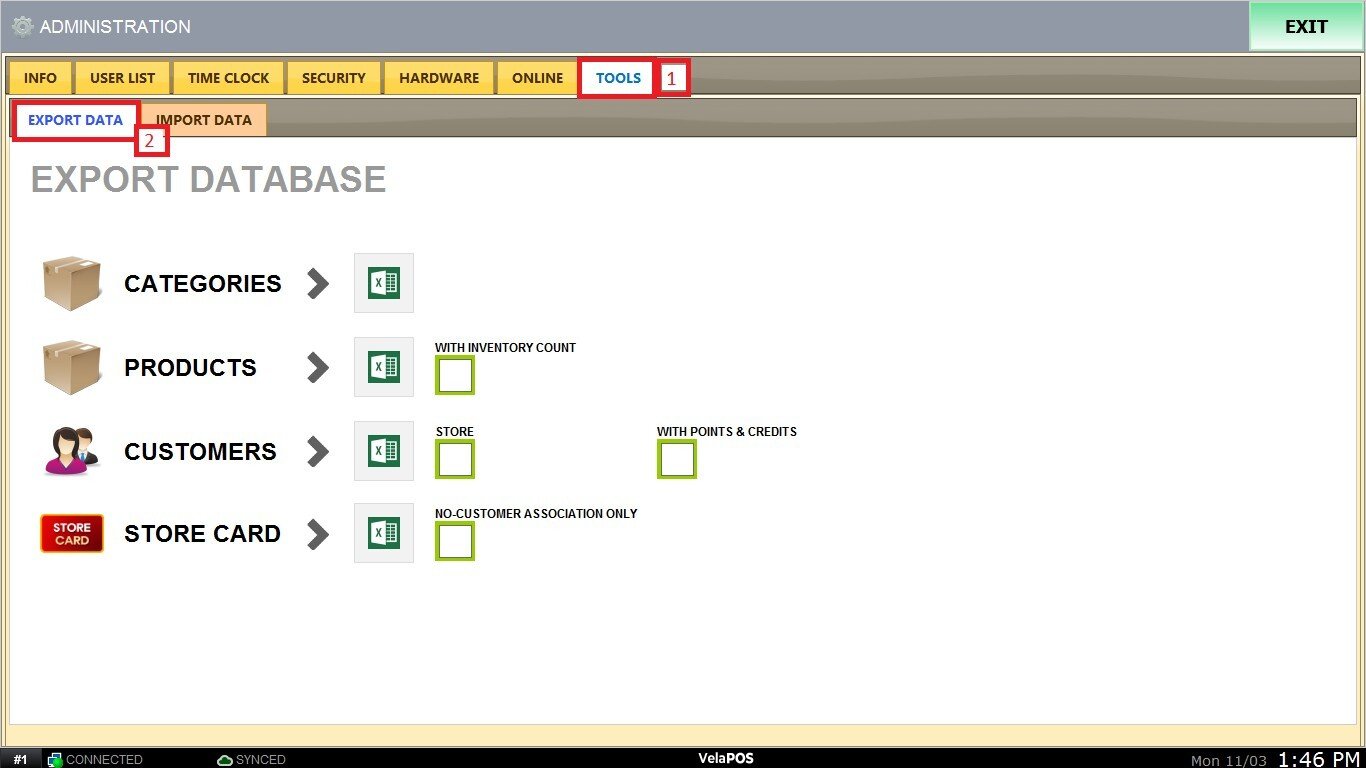Open the Security tab
Viewport: 1366px width, 768px height.
coord(334,78)
